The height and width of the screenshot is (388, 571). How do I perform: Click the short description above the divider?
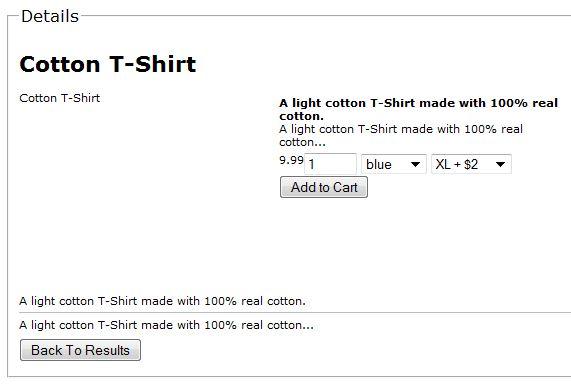point(163,301)
